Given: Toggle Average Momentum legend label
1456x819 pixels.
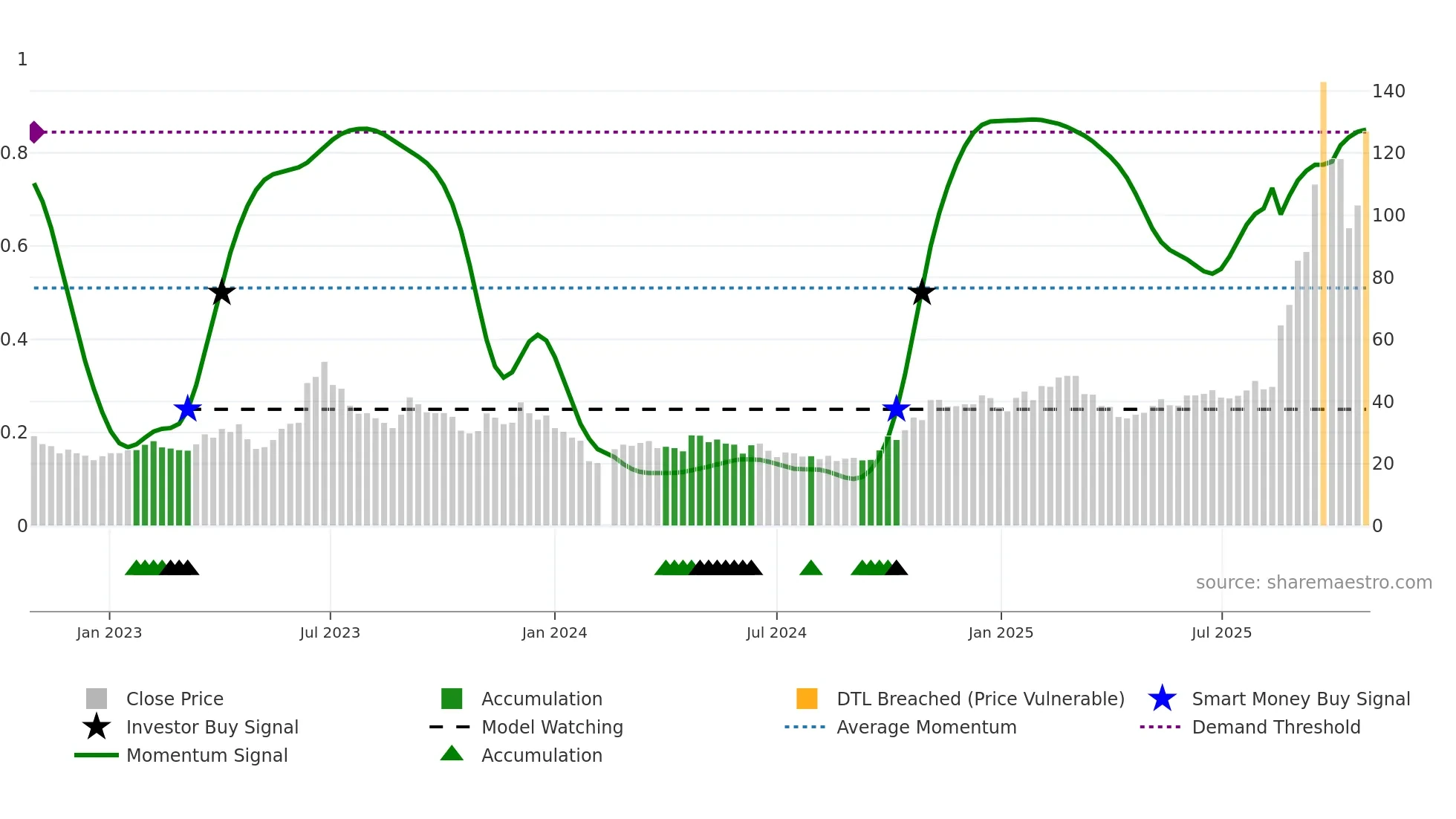Looking at the screenshot, I should pyautogui.click(x=926, y=727).
